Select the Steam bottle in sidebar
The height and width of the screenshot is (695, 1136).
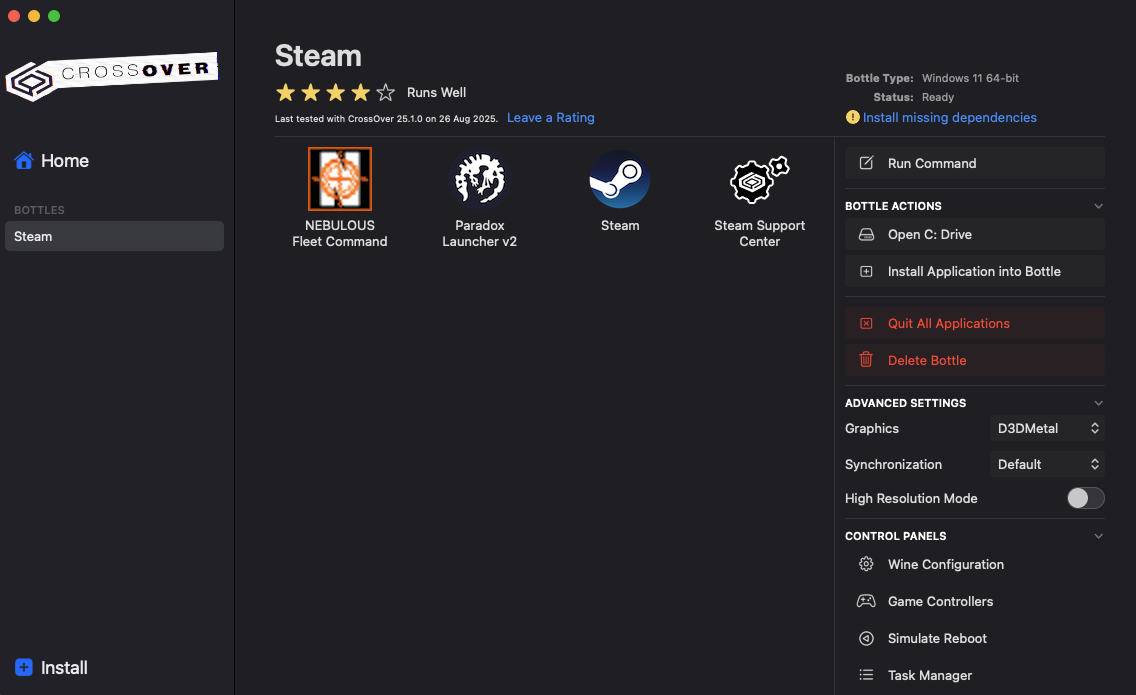pyautogui.click(x=114, y=236)
